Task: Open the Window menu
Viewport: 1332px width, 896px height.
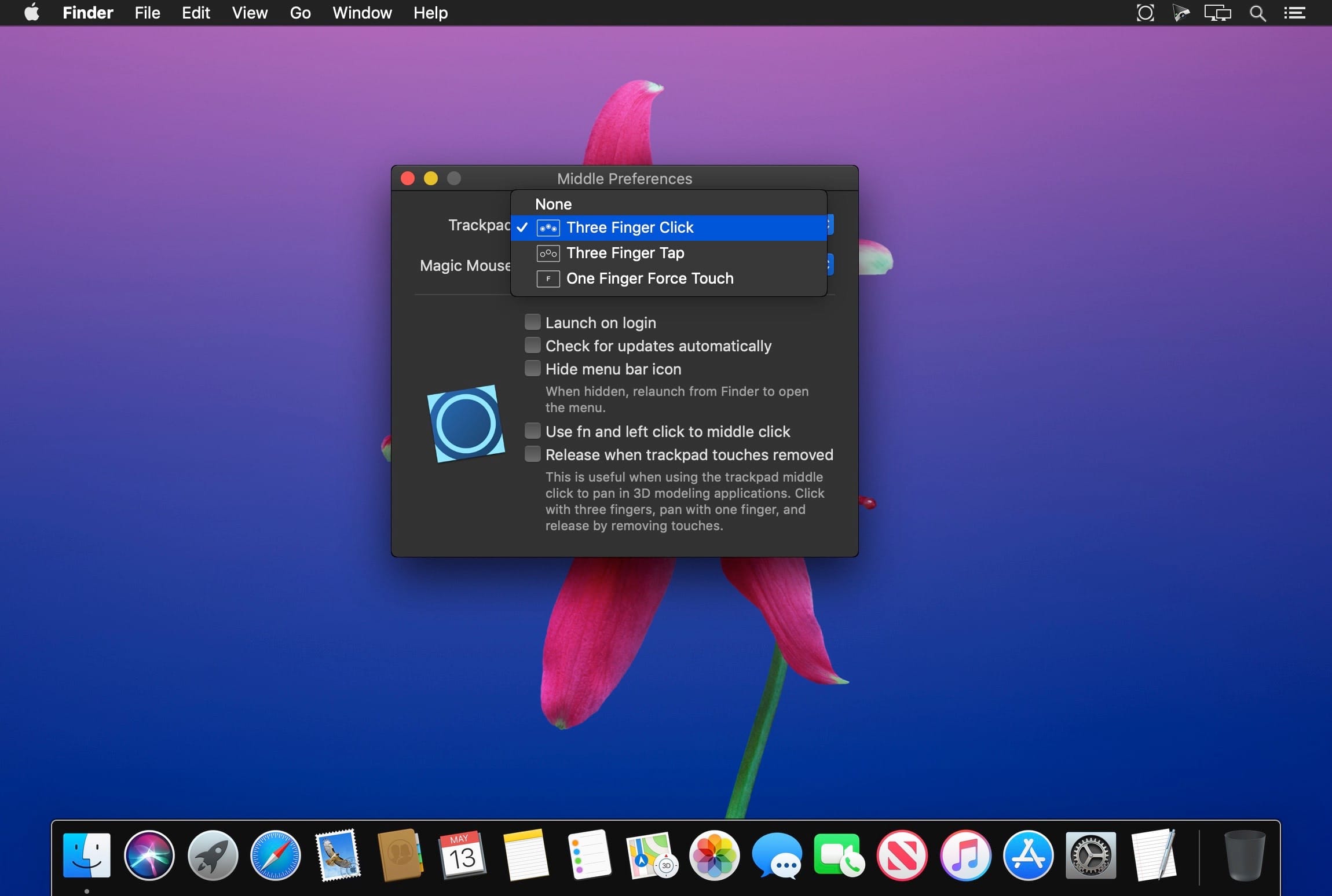Action: pyautogui.click(x=362, y=13)
